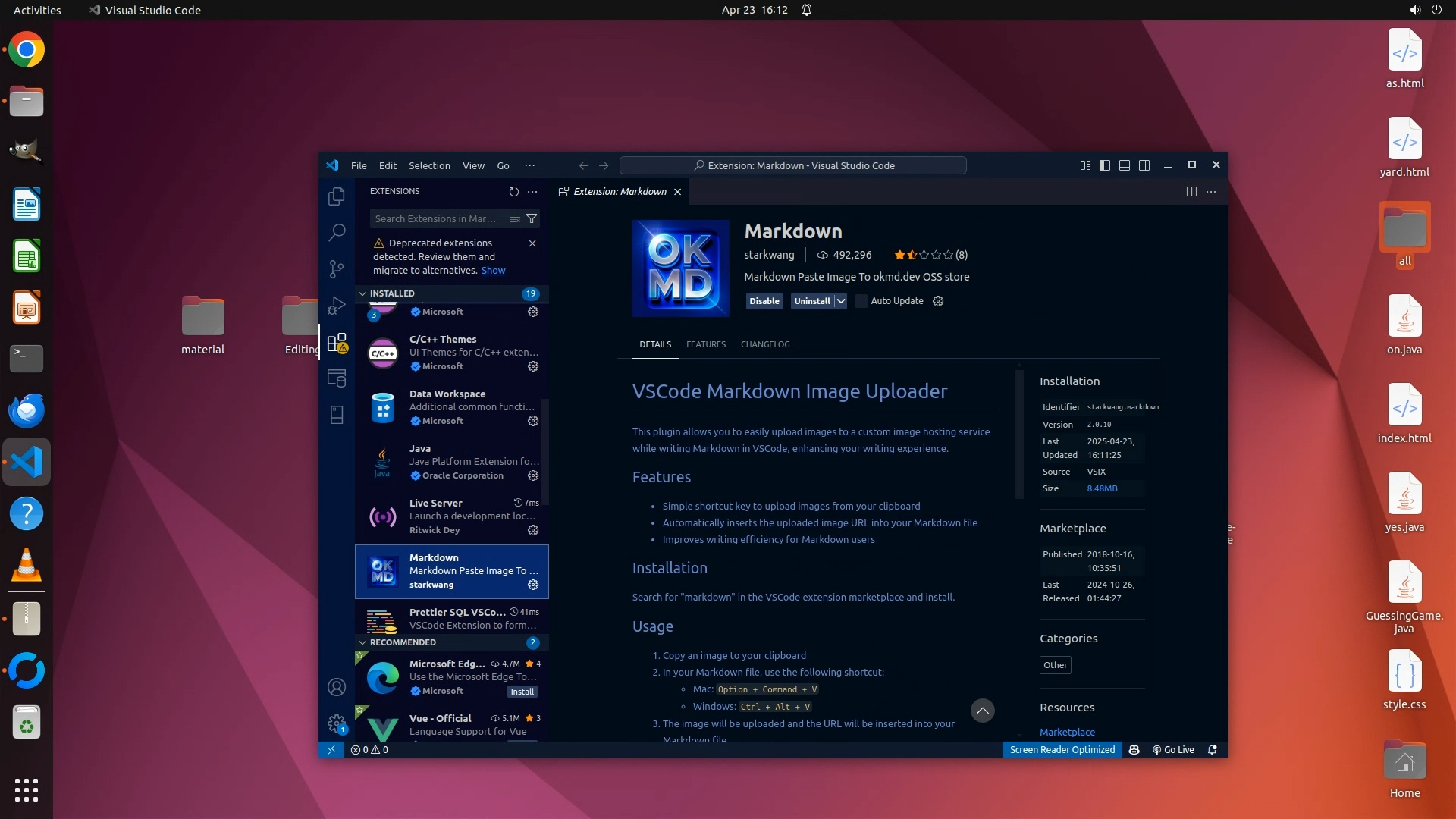Image resolution: width=1456 pixels, height=819 pixels.
Task: Open the Run and Debug view
Action: click(x=337, y=306)
